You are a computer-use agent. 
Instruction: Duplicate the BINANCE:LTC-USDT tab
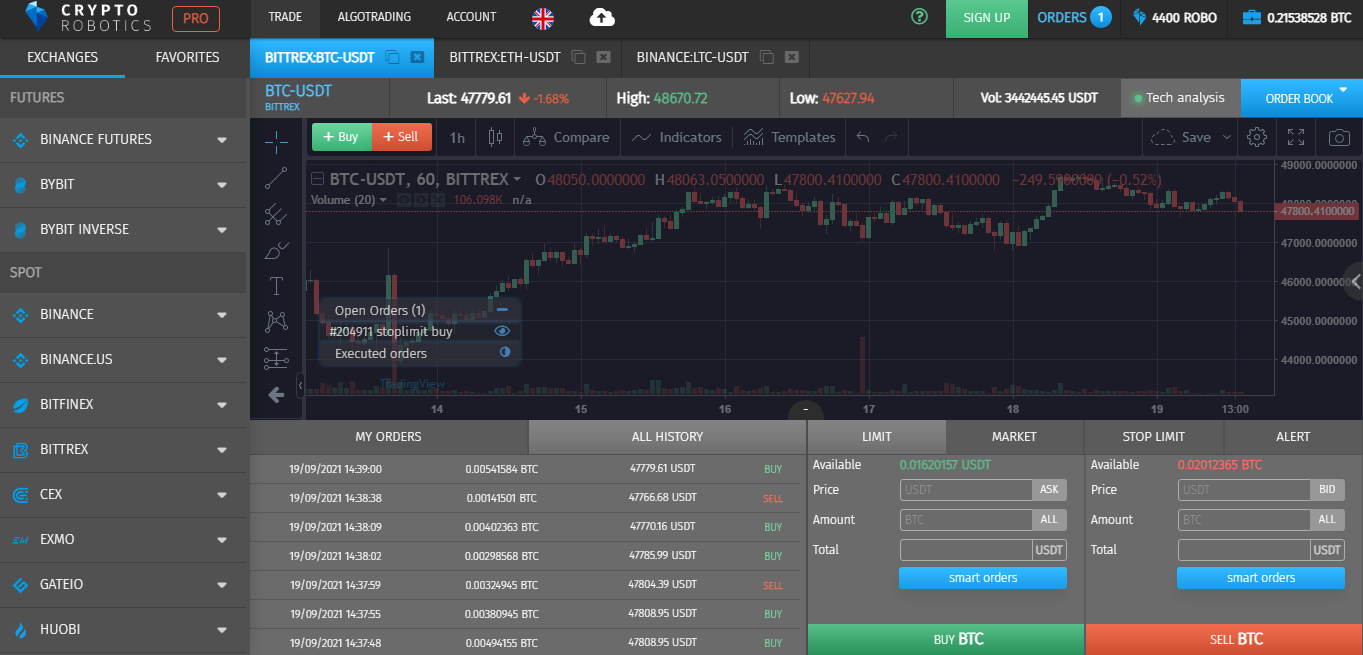coord(767,57)
